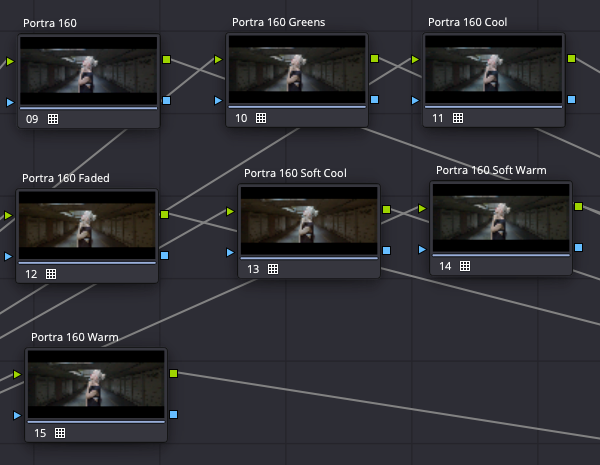Click blue key input of Portra 160 Warm
Screen dimensions: 600x465
(18, 414)
